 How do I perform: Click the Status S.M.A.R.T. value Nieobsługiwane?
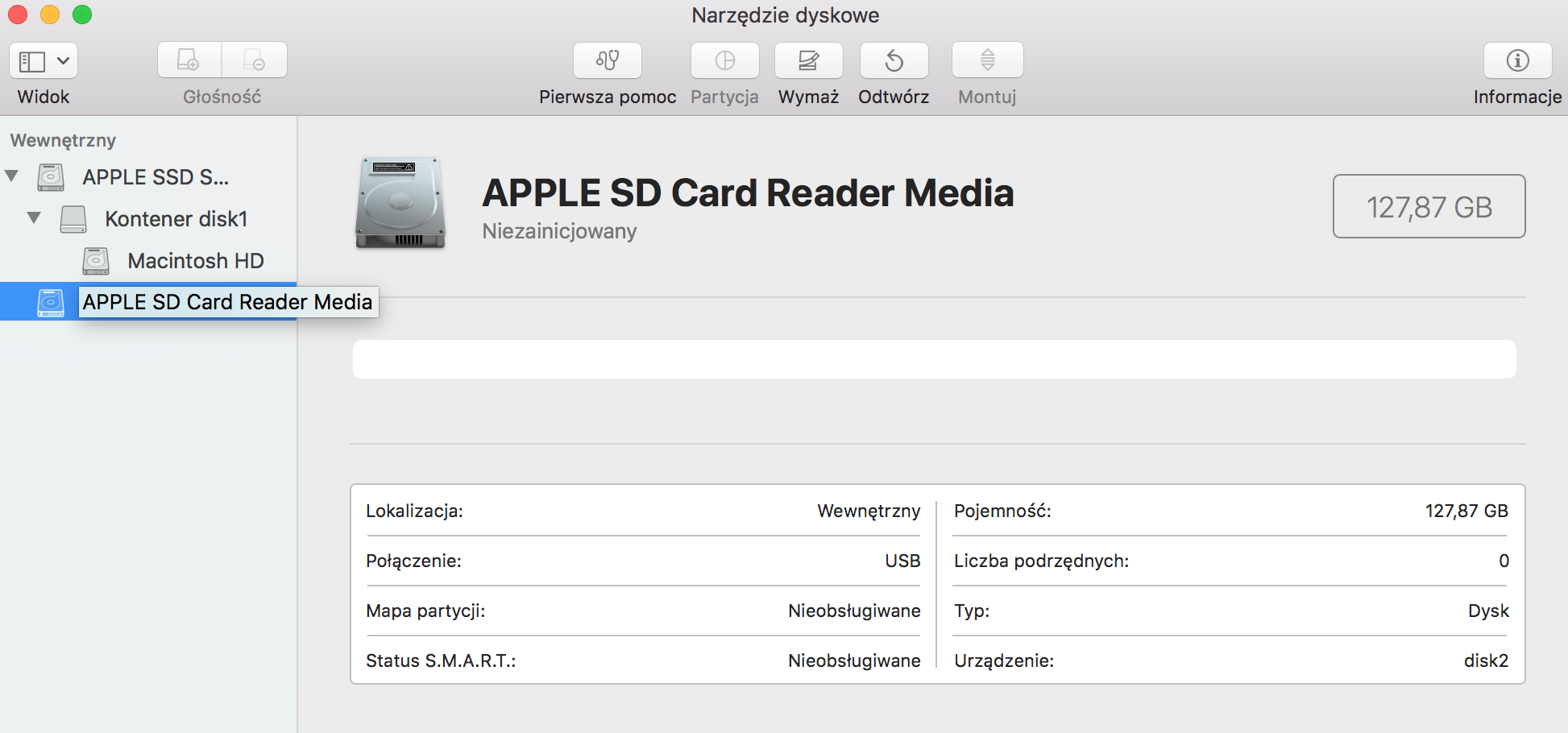(854, 661)
